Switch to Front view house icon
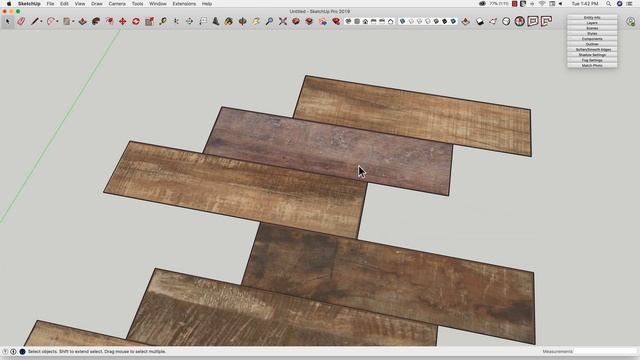 (x=365, y=21)
